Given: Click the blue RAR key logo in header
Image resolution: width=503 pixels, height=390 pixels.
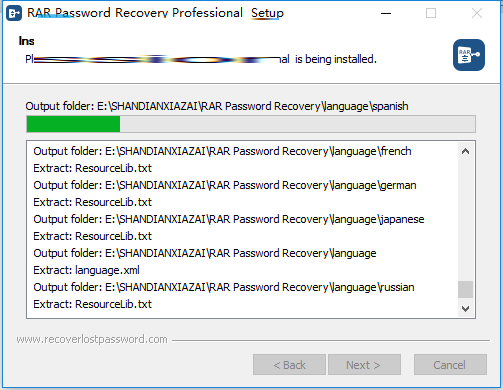Looking at the screenshot, I should (x=469, y=55).
